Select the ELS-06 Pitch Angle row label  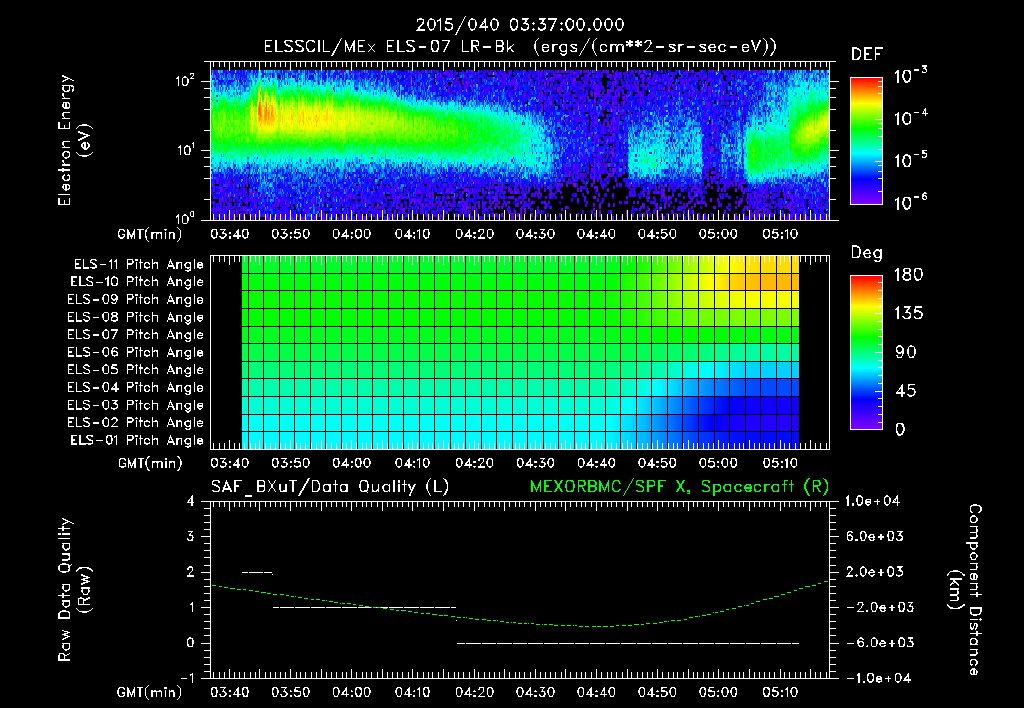(x=135, y=353)
